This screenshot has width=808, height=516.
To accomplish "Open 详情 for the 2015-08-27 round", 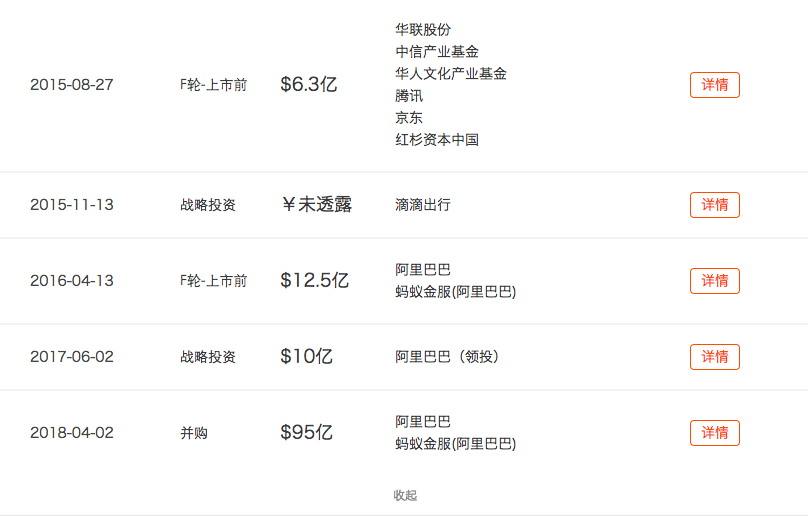I will [714, 85].
